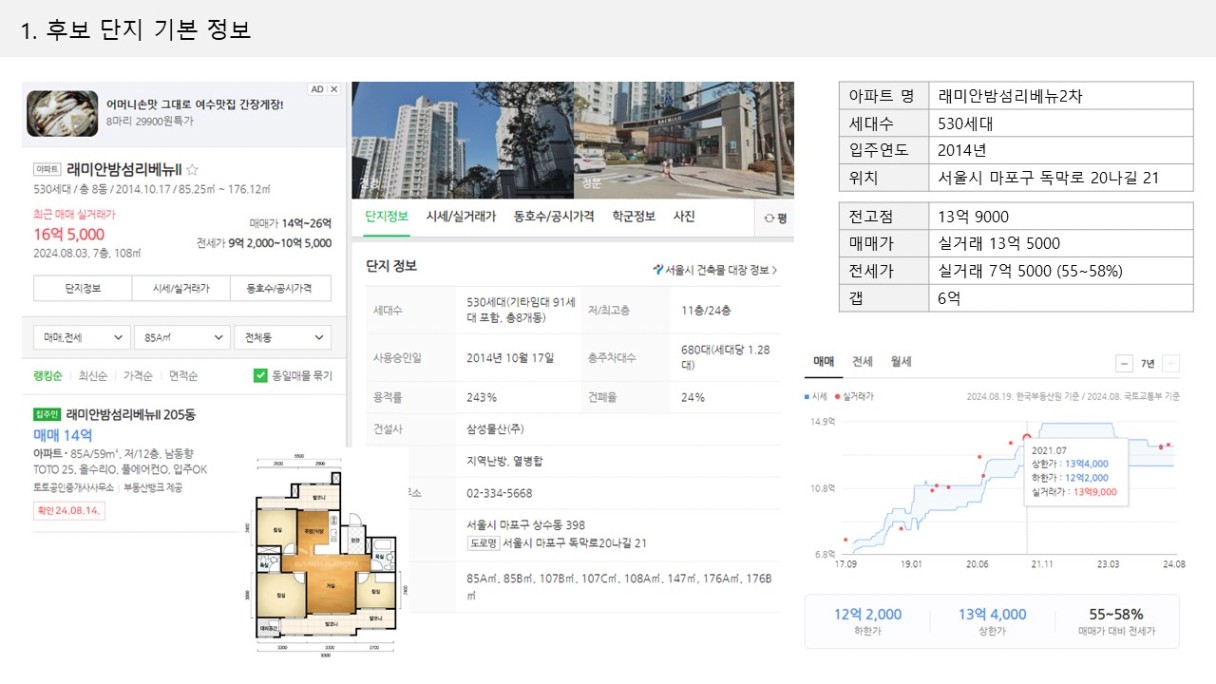The height and width of the screenshot is (684, 1216).
Task: Click the 시세/실거래가 button under recent price
Action: 181,288
